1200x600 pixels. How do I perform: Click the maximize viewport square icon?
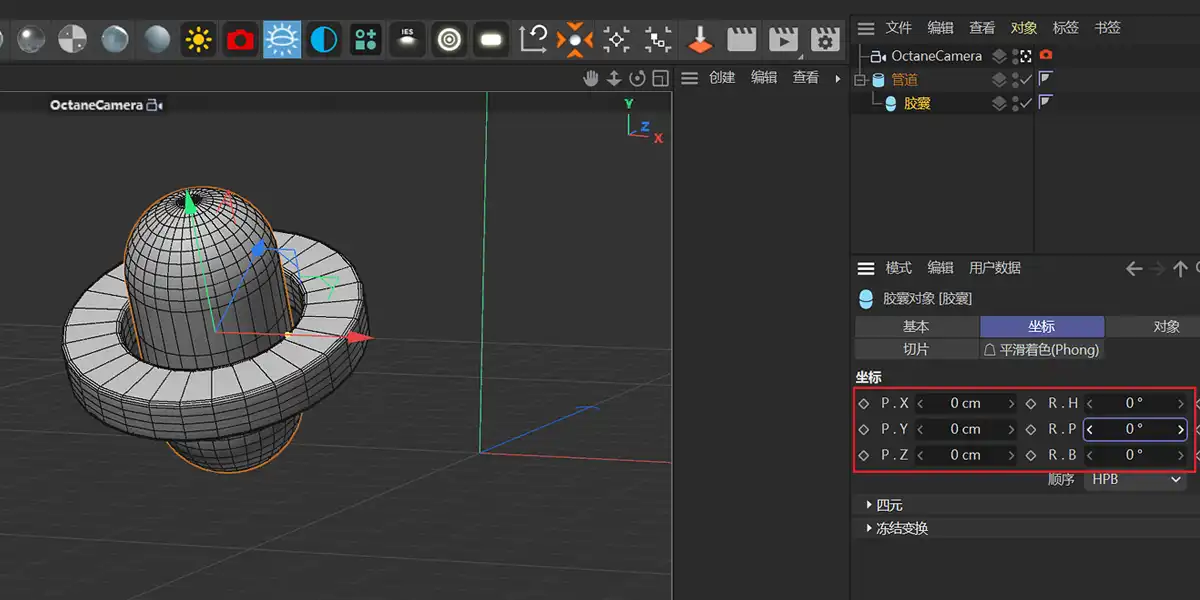[660, 78]
